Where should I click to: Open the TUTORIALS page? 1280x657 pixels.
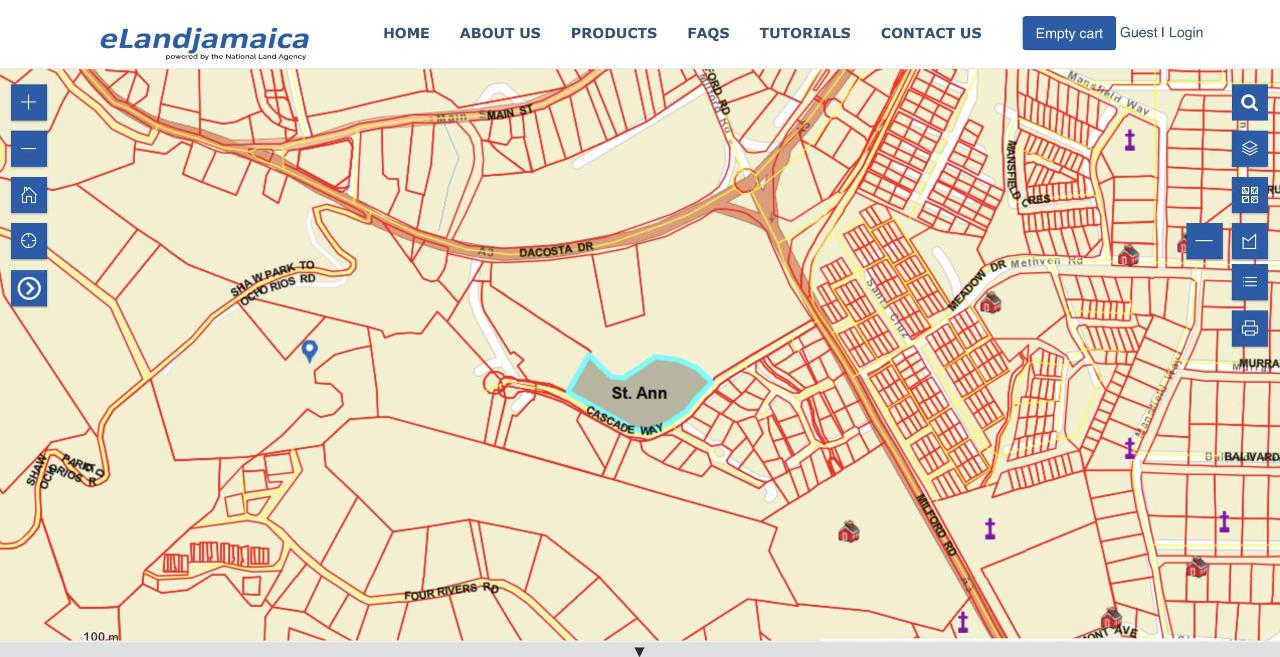tap(804, 33)
